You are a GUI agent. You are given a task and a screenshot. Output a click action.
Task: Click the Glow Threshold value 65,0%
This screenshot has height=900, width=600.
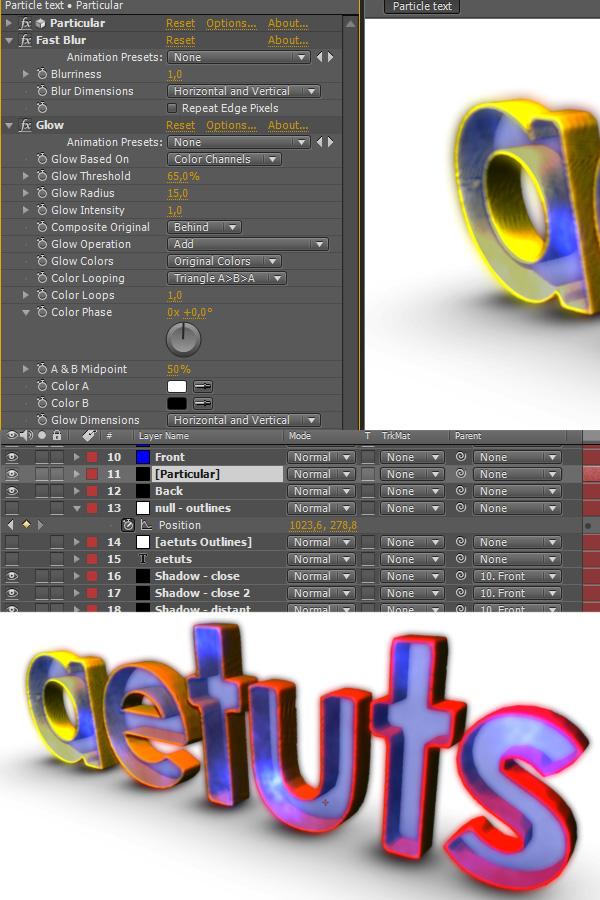tap(183, 176)
